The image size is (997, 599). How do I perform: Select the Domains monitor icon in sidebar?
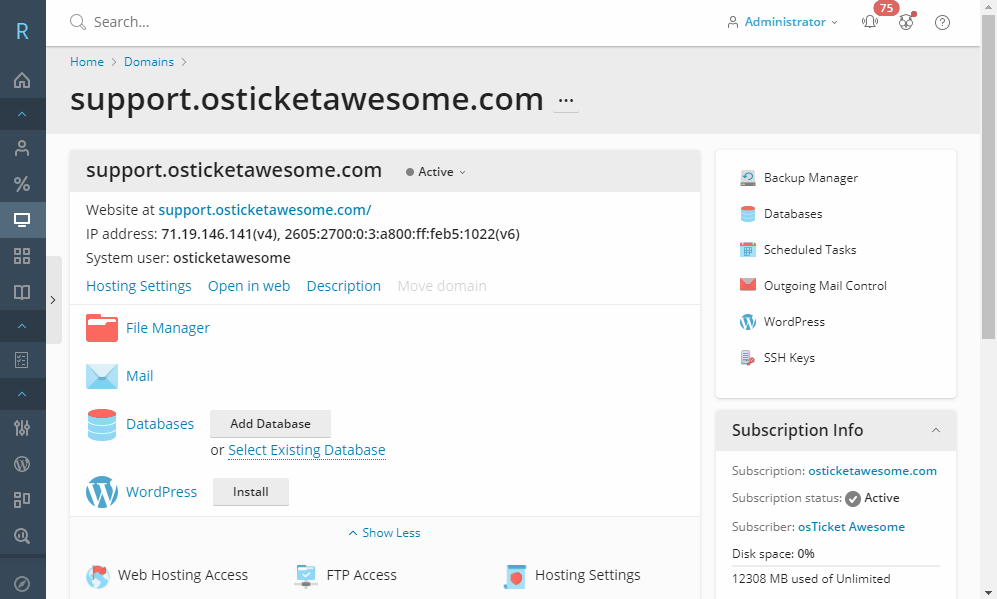pos(22,220)
